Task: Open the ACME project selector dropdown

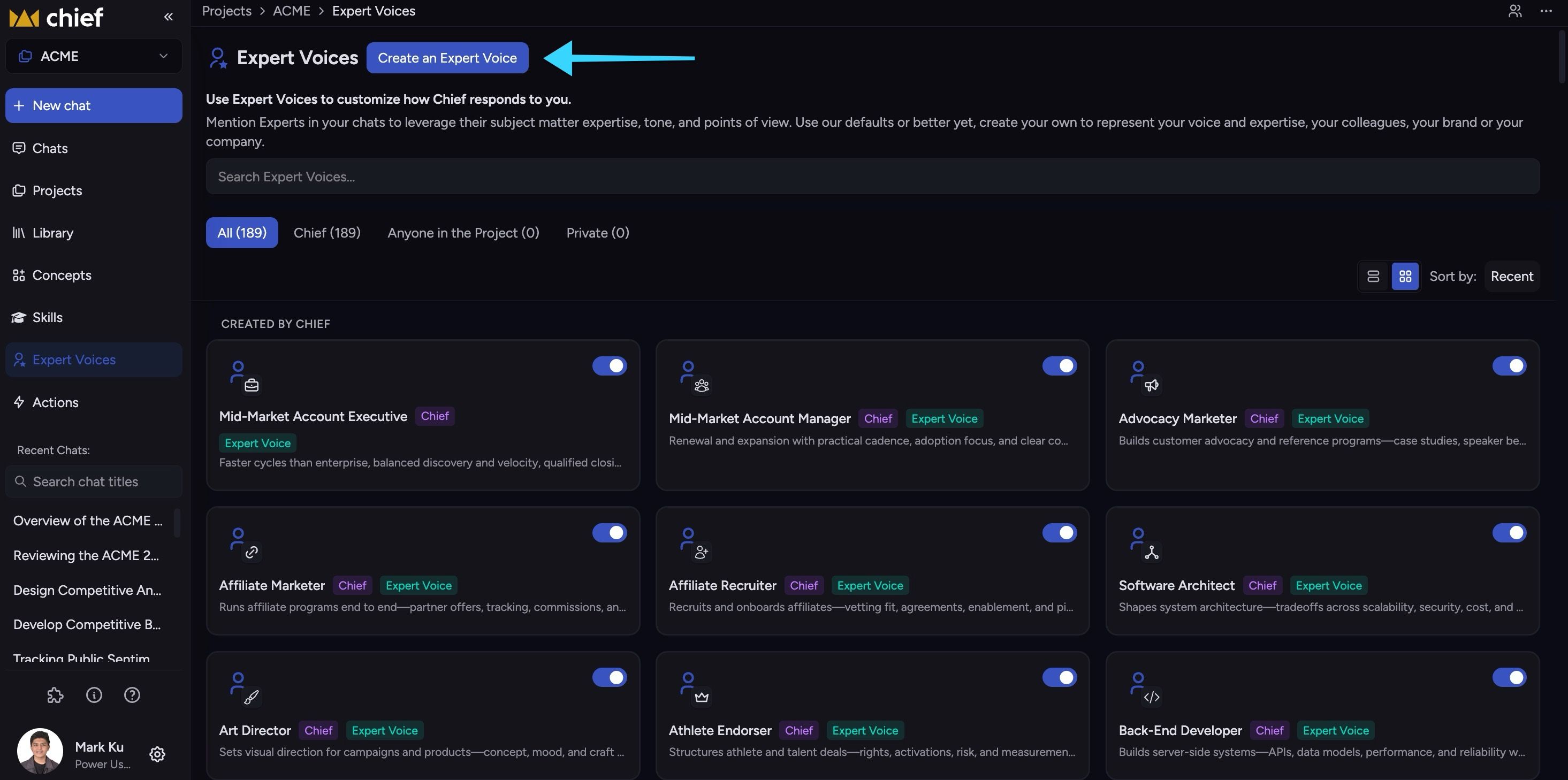Action: pos(94,56)
